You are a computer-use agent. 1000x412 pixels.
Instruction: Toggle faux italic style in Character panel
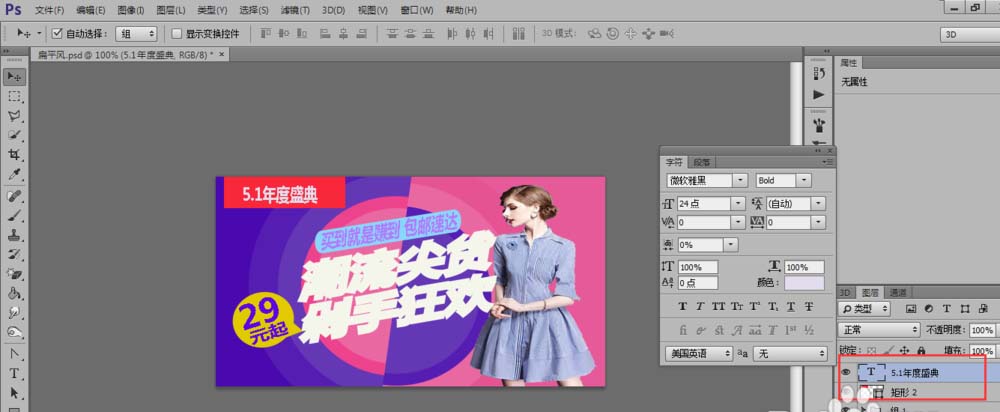tap(700, 307)
